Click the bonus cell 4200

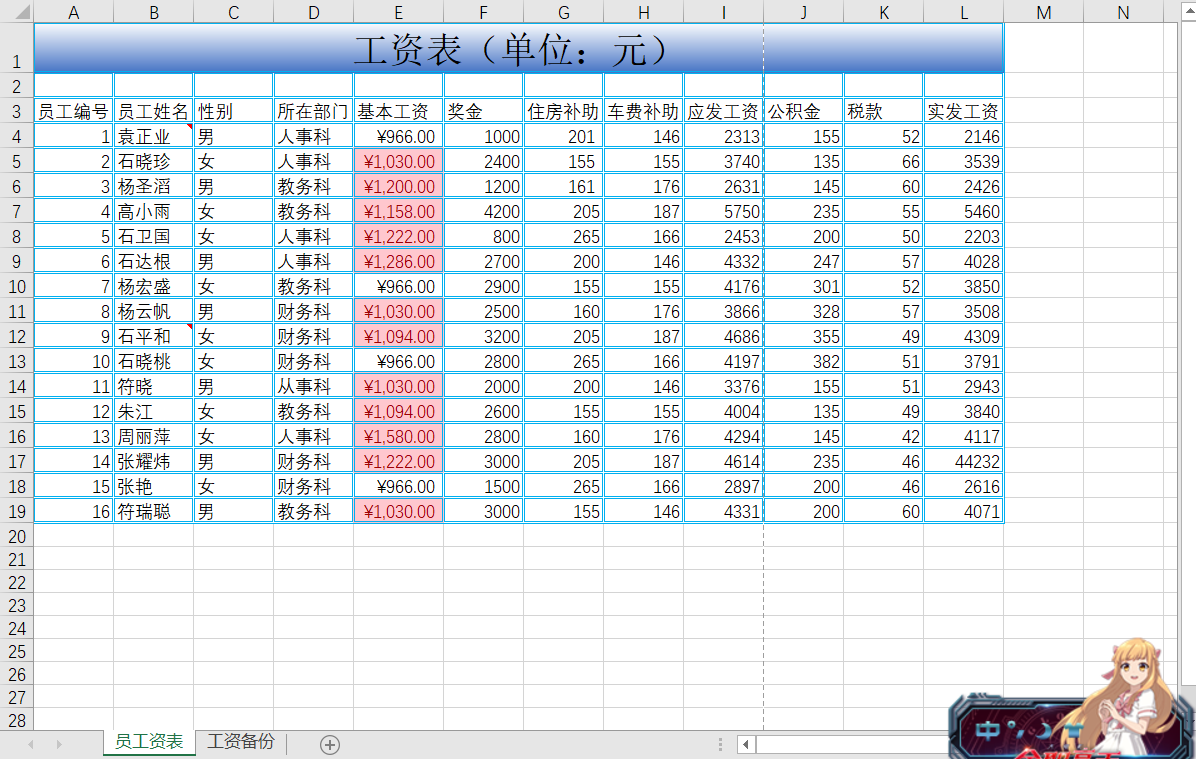(484, 211)
